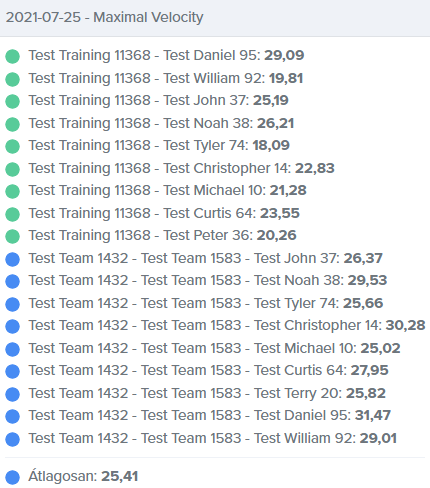The image size is (430, 488).
Task: Click green dot beside Training William 92 entry
Action: point(12,79)
